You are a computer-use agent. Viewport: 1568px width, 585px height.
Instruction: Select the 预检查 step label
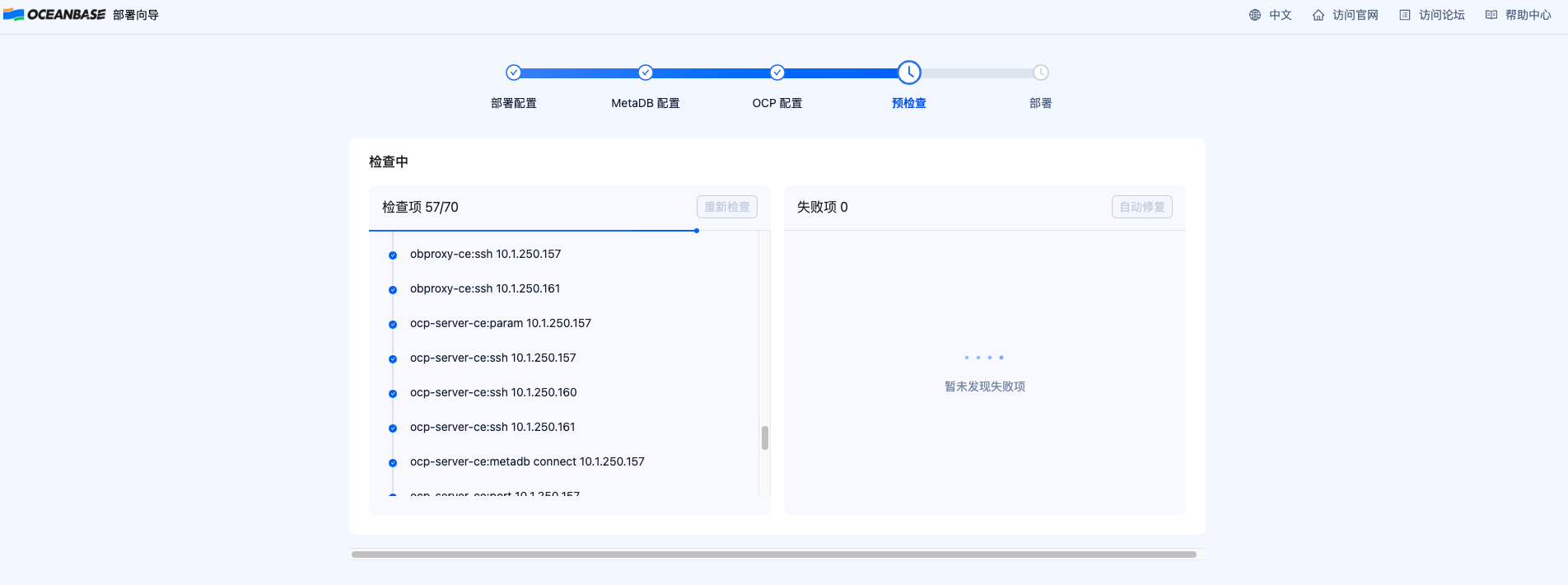909,103
